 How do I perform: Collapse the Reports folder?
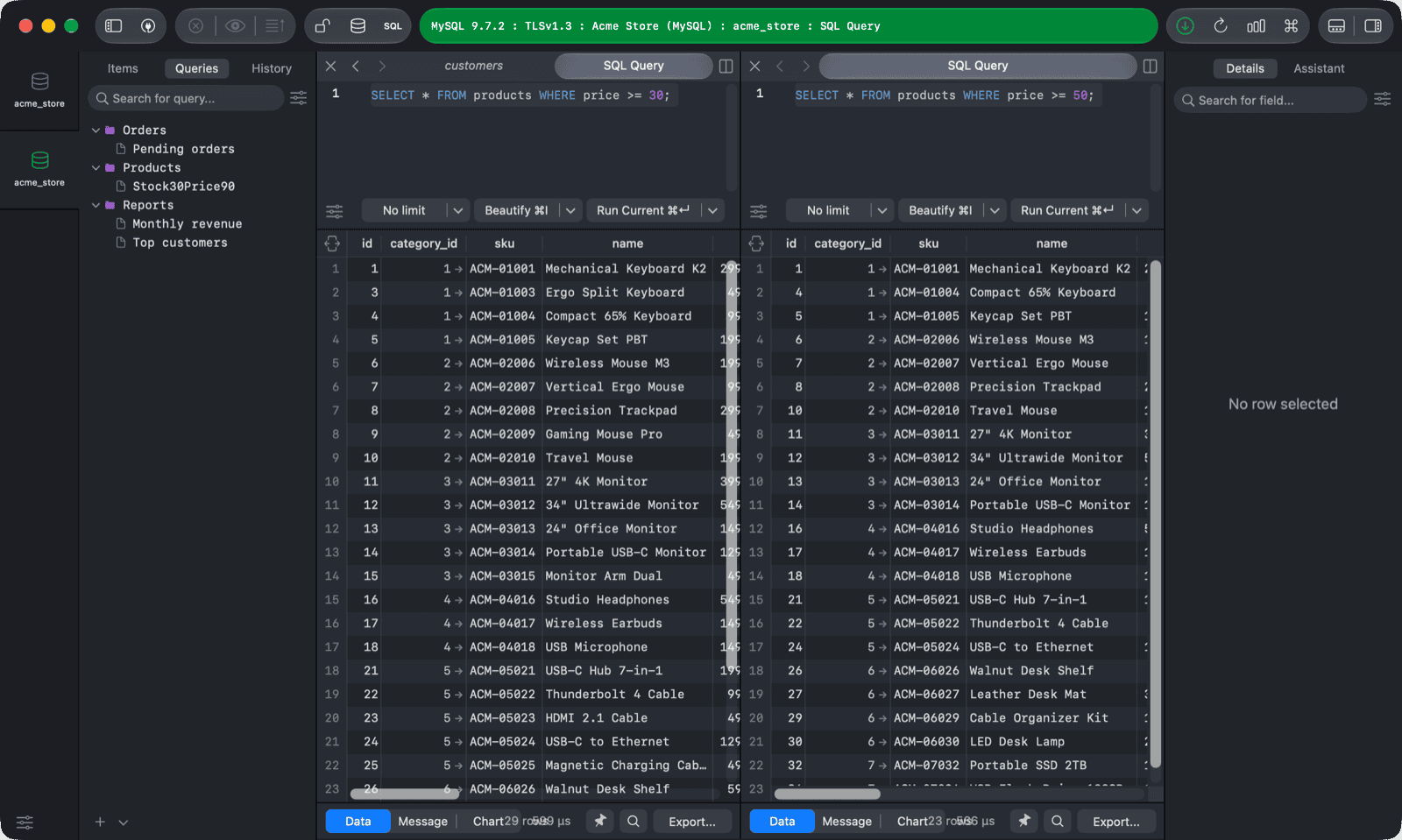click(x=96, y=206)
